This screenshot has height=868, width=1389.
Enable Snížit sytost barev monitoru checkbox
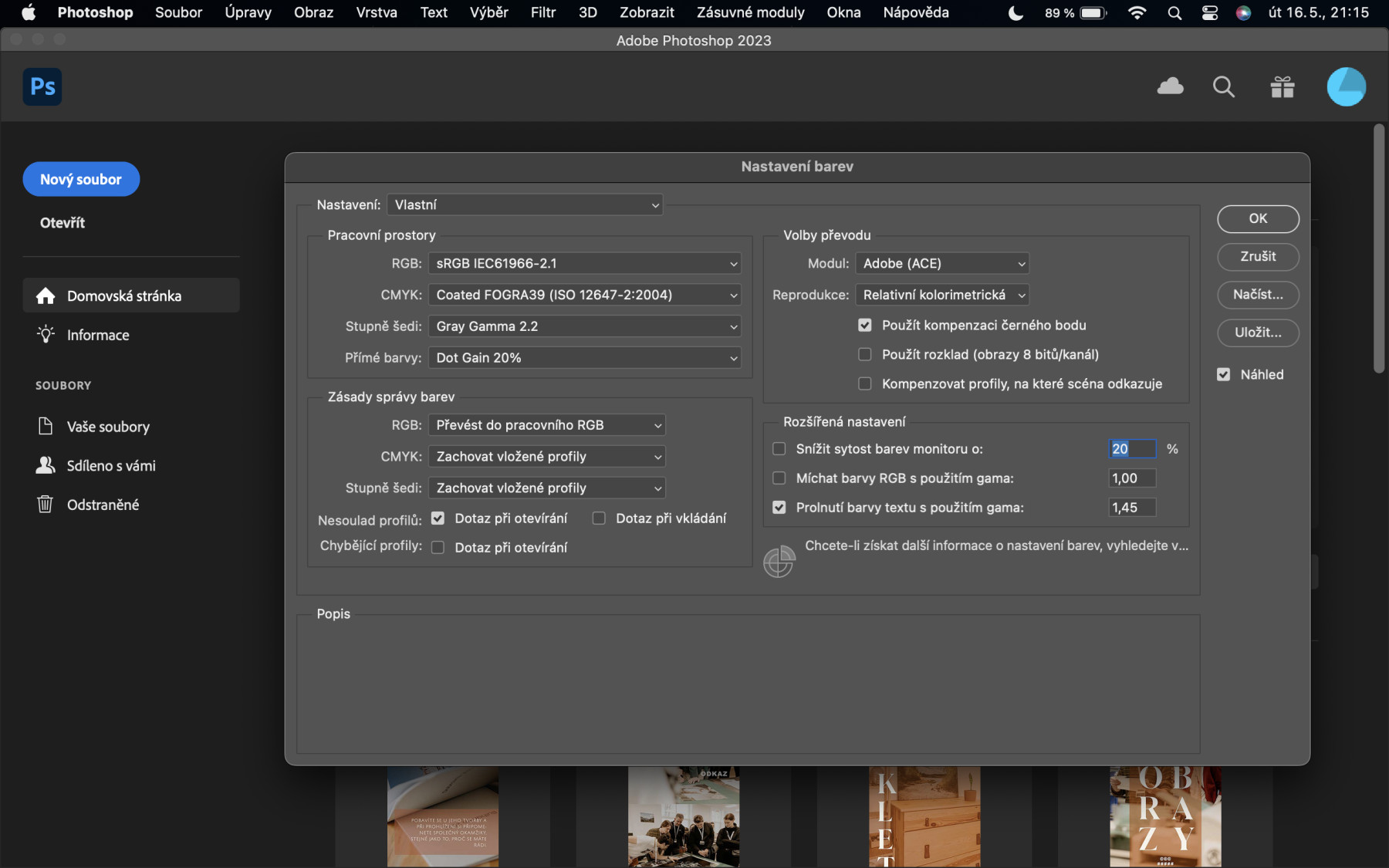point(779,448)
